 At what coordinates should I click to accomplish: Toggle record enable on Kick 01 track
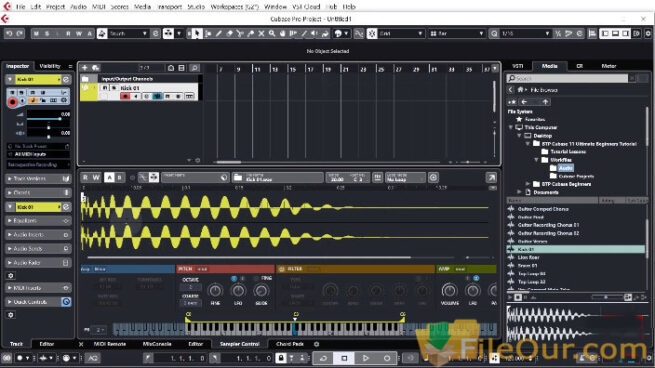tap(125, 96)
